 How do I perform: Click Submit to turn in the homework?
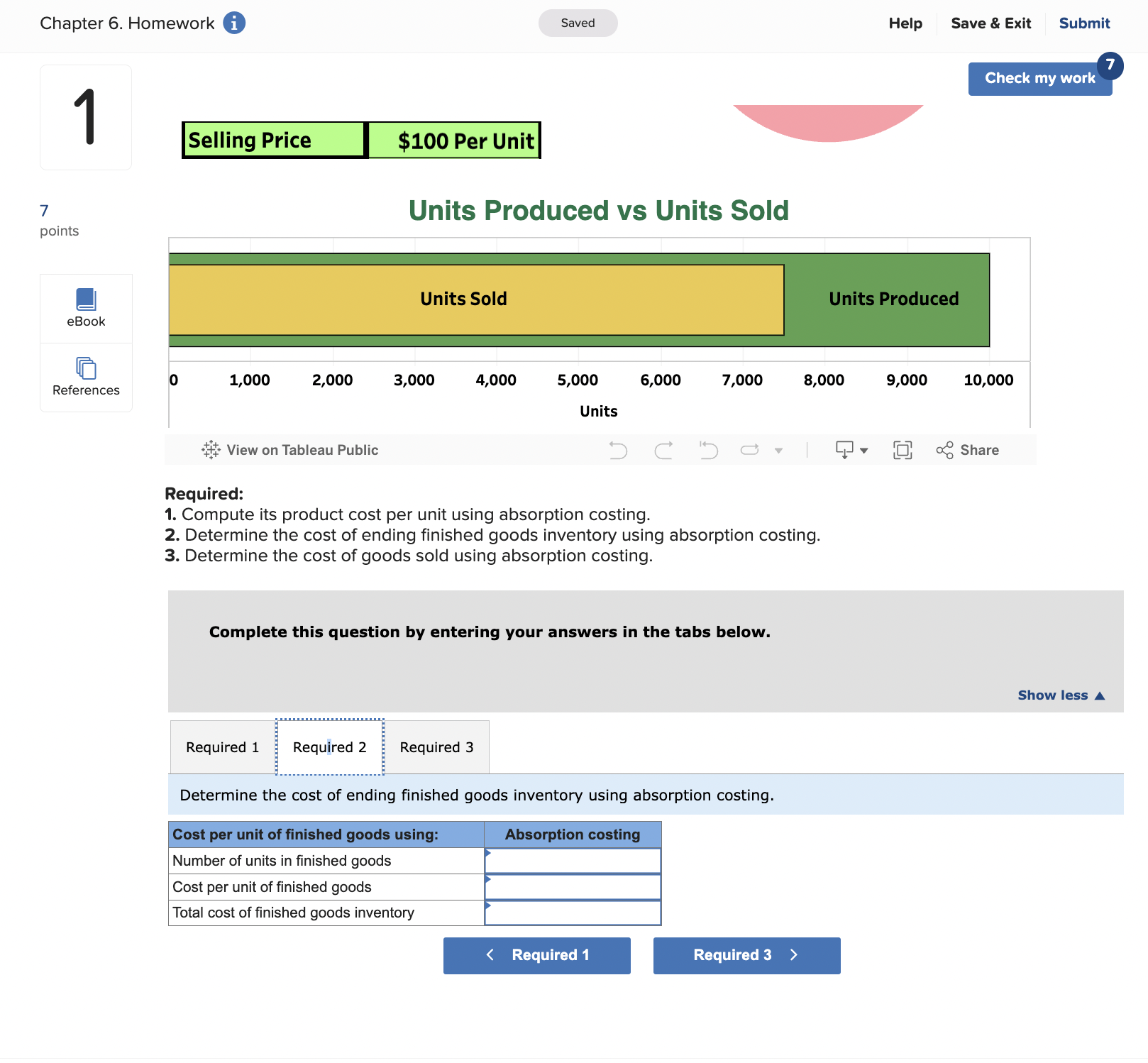tap(1084, 23)
